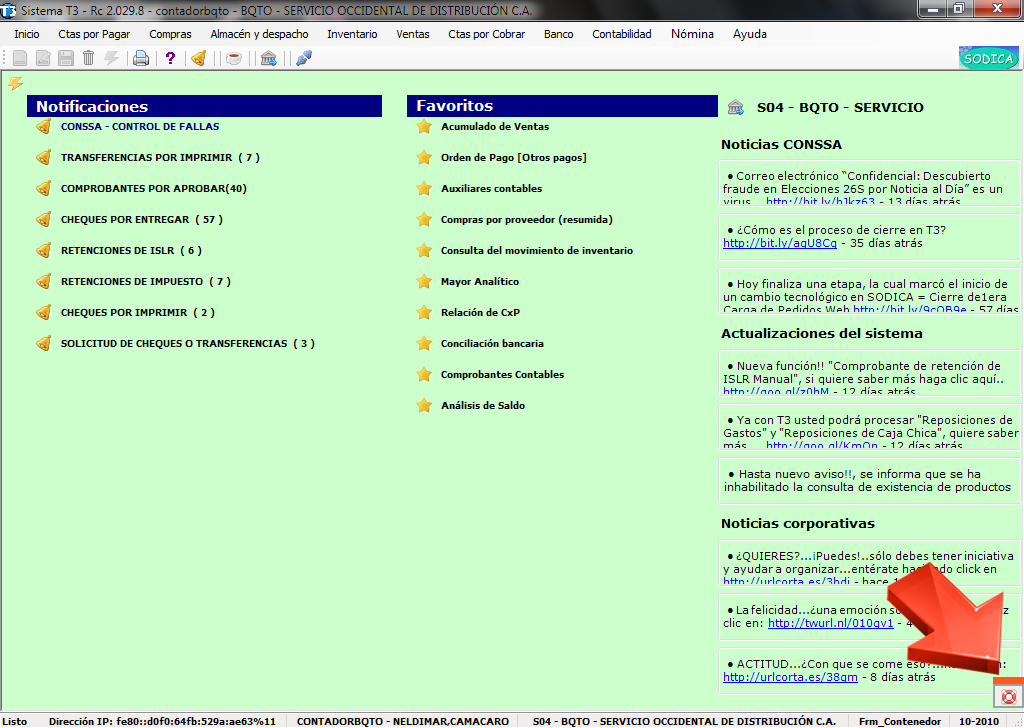The height and width of the screenshot is (728, 1024).
Task: Open TRANSFERENCIAS POR IMPRIMIR ( 7 ) notification
Action: (x=160, y=157)
